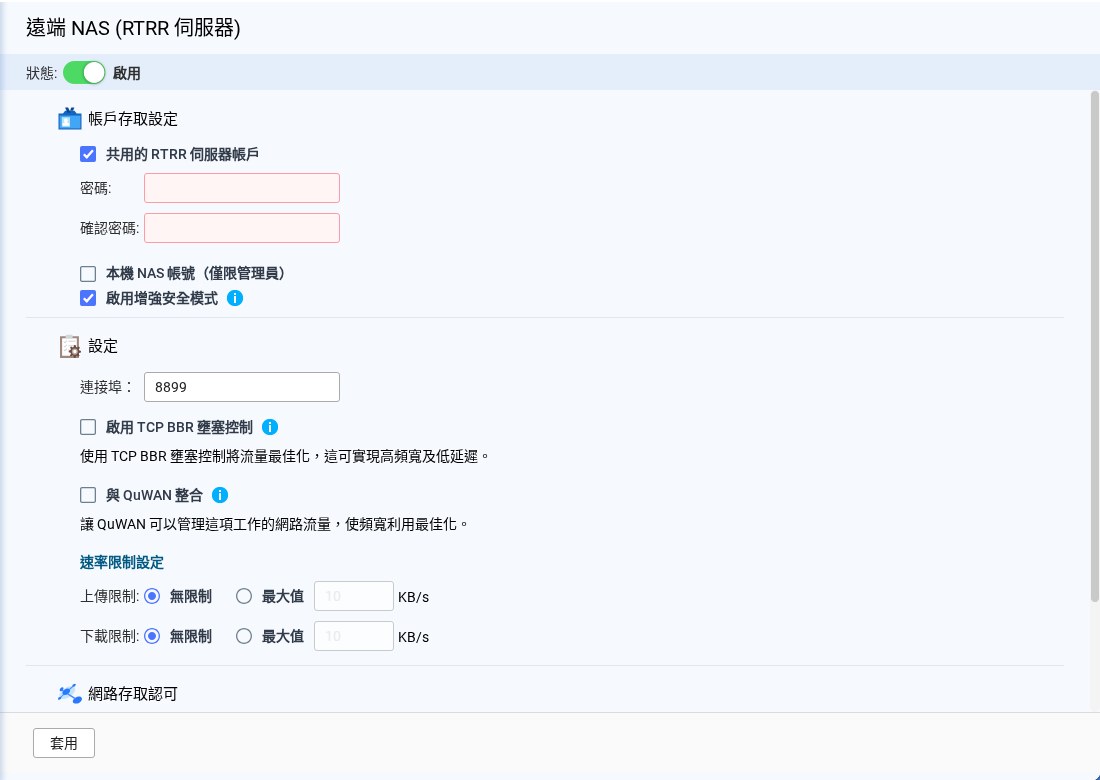Select 無限制 for 上傳限制
Screen dimensions: 1100x780
[x=152, y=596]
